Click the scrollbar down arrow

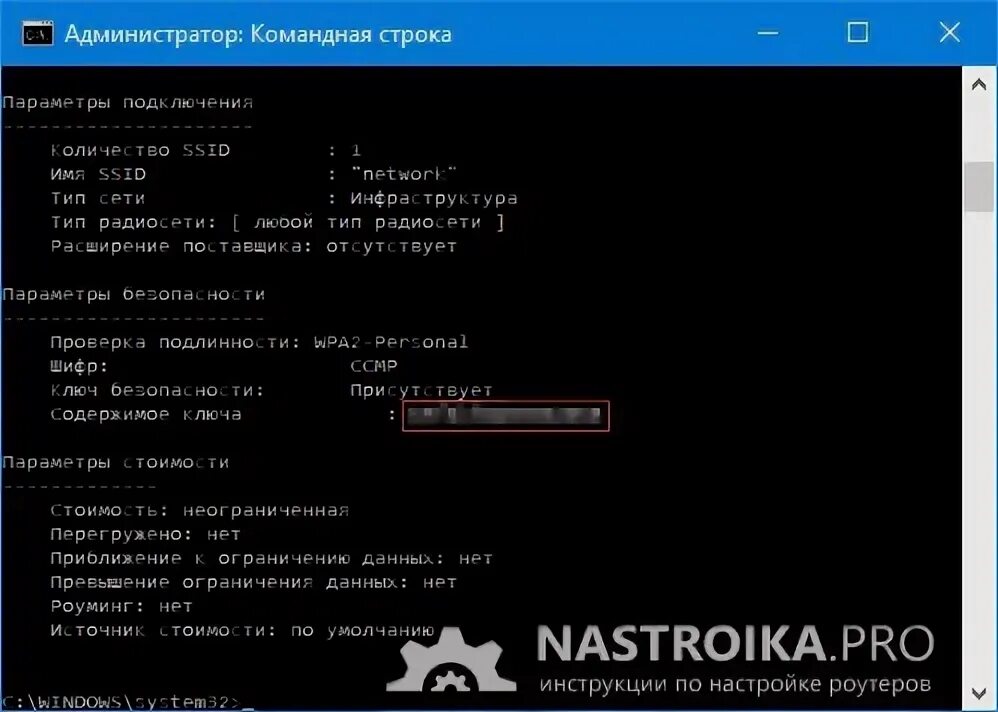979,692
